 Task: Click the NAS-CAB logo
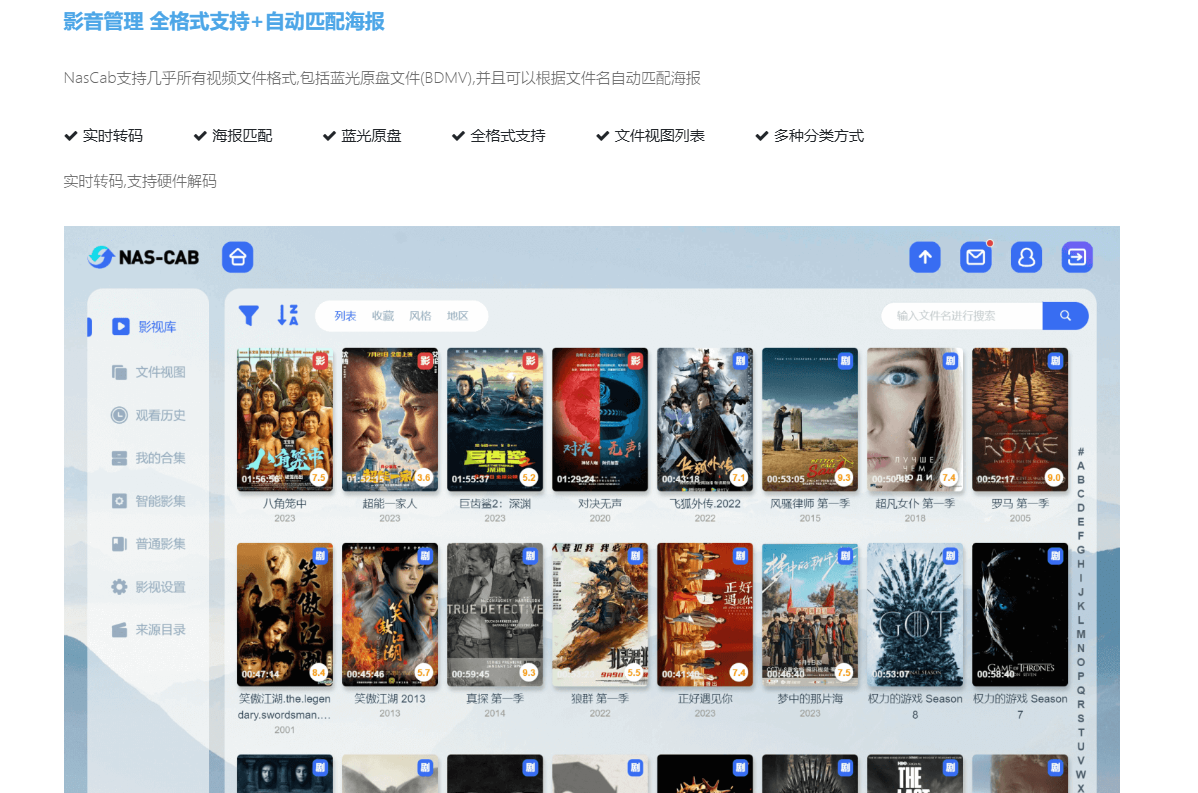click(x=144, y=257)
